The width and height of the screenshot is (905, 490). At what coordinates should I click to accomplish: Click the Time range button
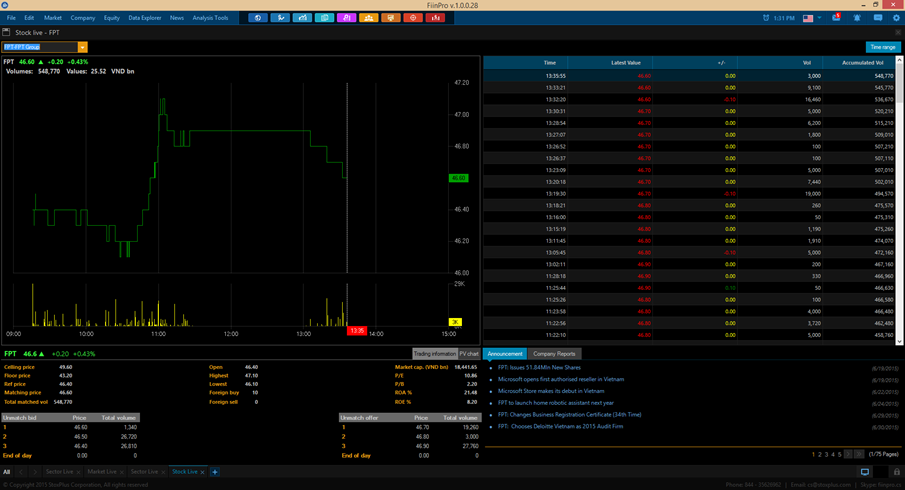click(882, 47)
